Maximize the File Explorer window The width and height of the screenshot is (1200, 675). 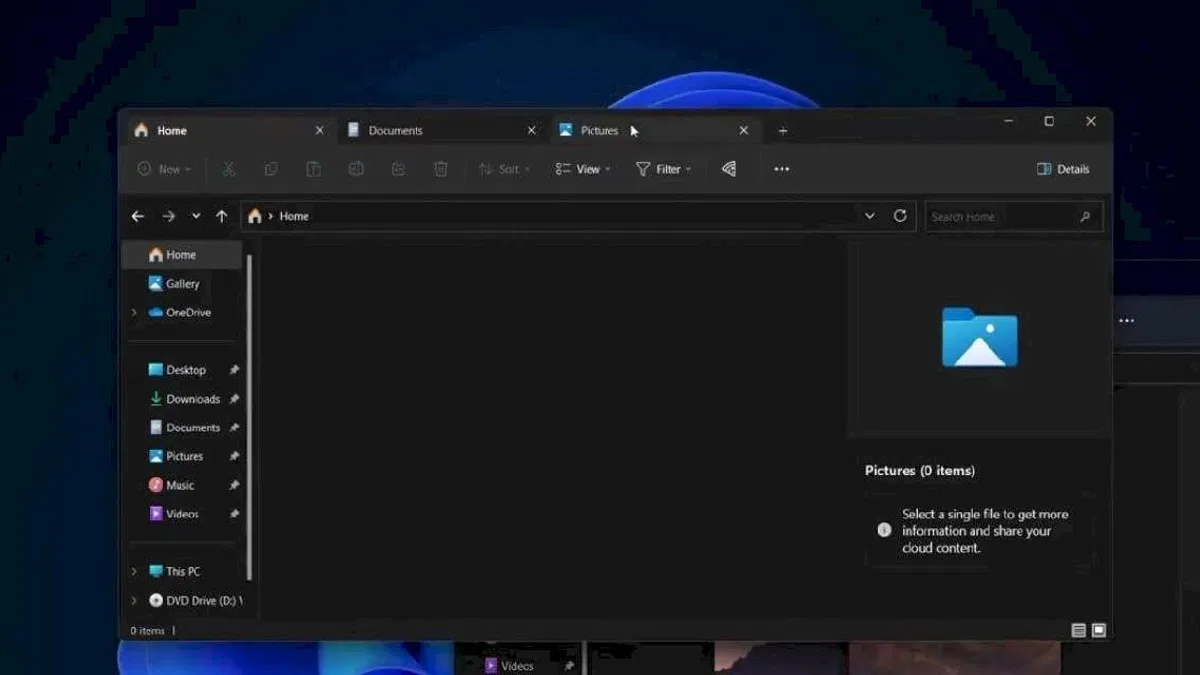point(1049,121)
